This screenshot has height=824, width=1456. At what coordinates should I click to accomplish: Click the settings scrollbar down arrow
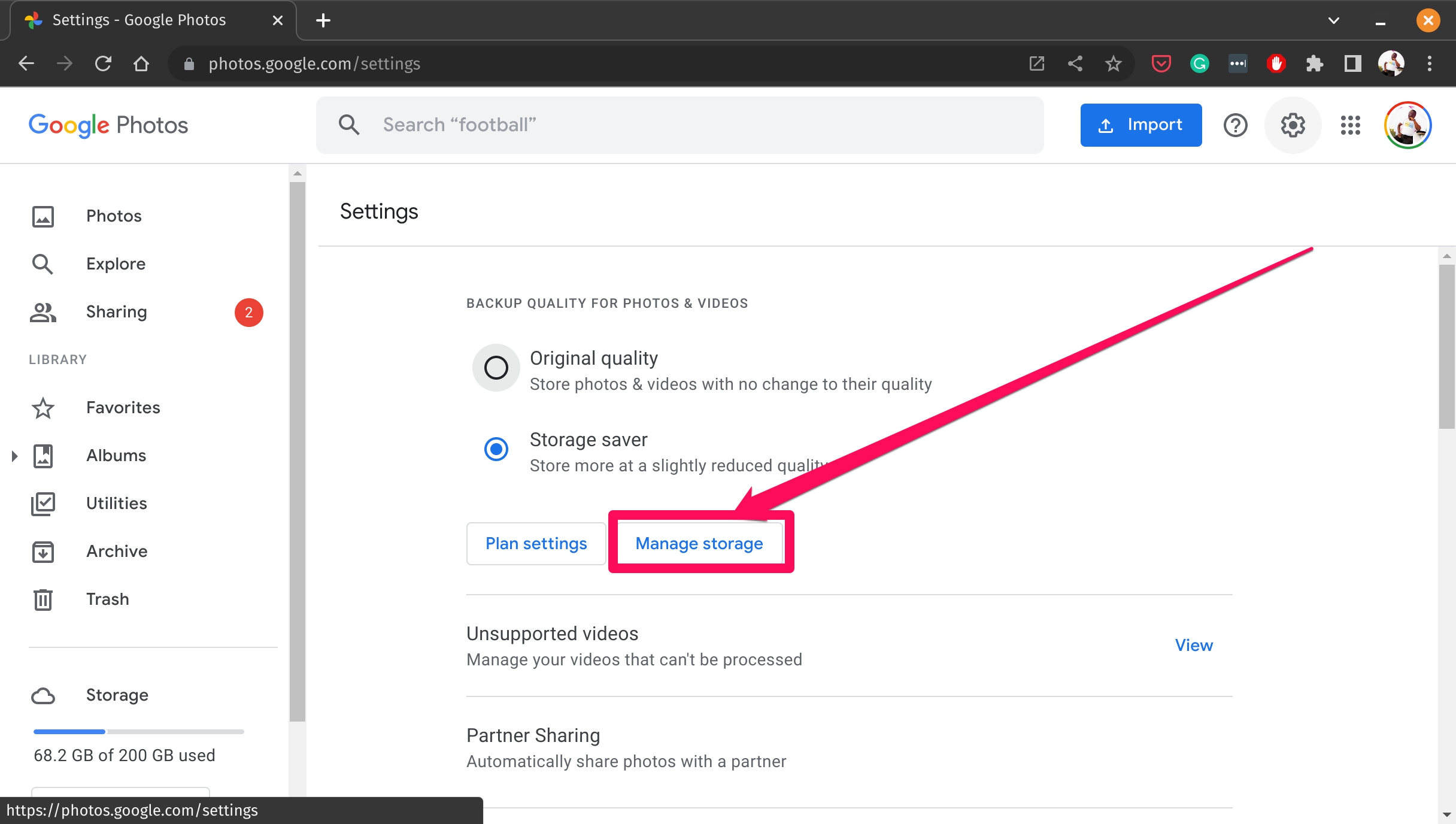coord(1447,815)
